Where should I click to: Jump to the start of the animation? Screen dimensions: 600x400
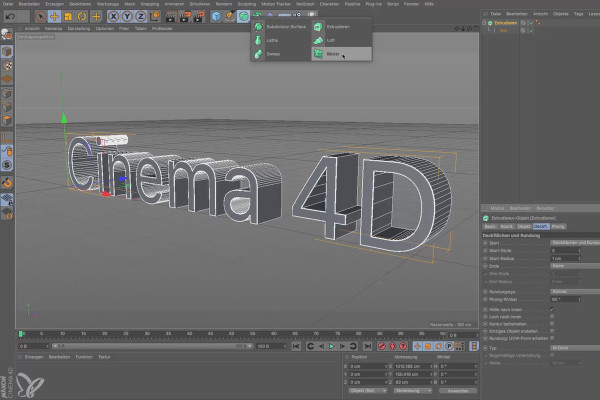pos(296,346)
